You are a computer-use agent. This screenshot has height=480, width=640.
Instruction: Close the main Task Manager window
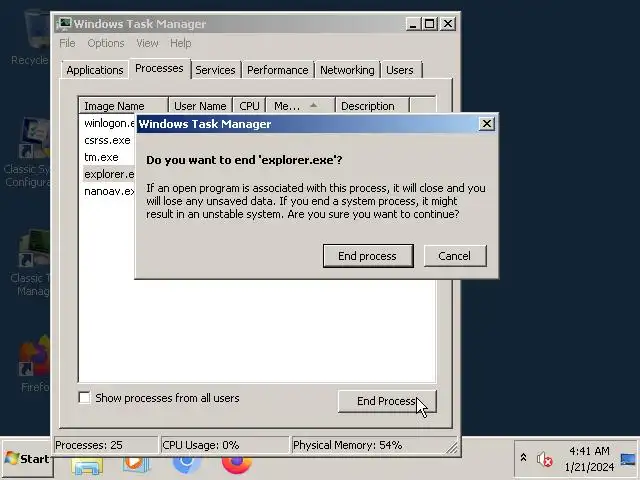click(x=448, y=24)
